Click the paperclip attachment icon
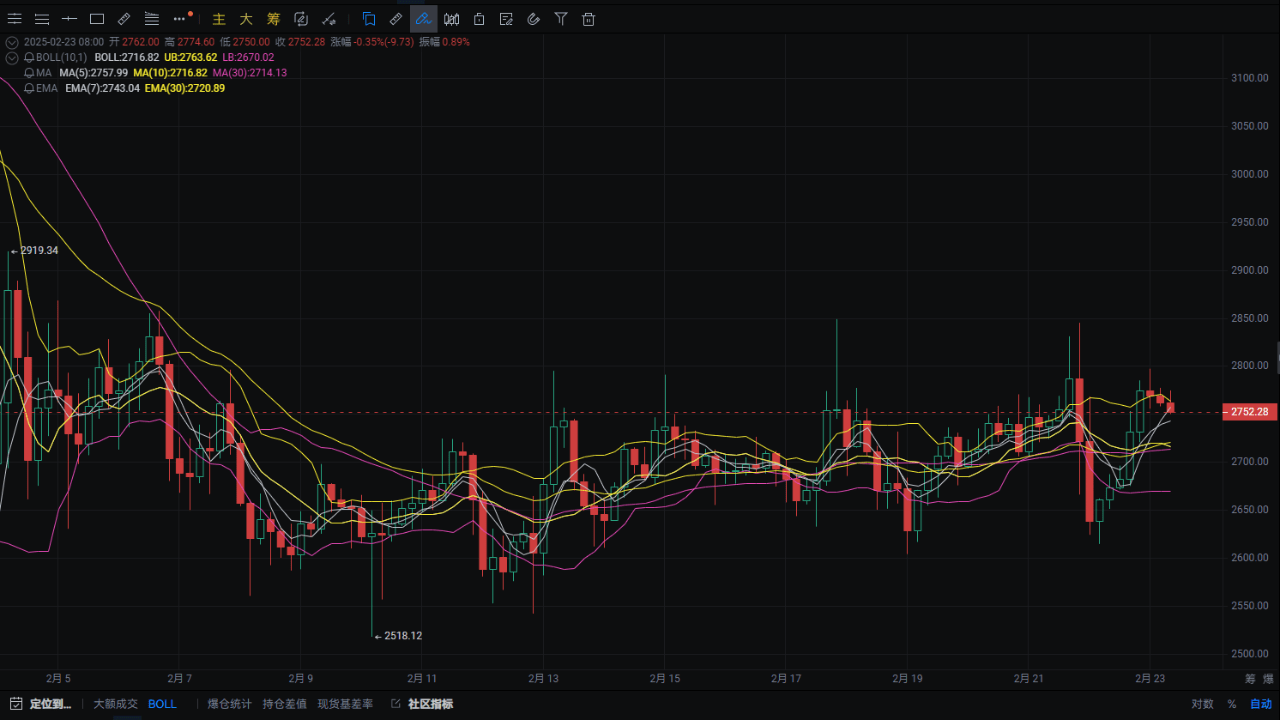The width and height of the screenshot is (1280, 720). tap(533, 19)
